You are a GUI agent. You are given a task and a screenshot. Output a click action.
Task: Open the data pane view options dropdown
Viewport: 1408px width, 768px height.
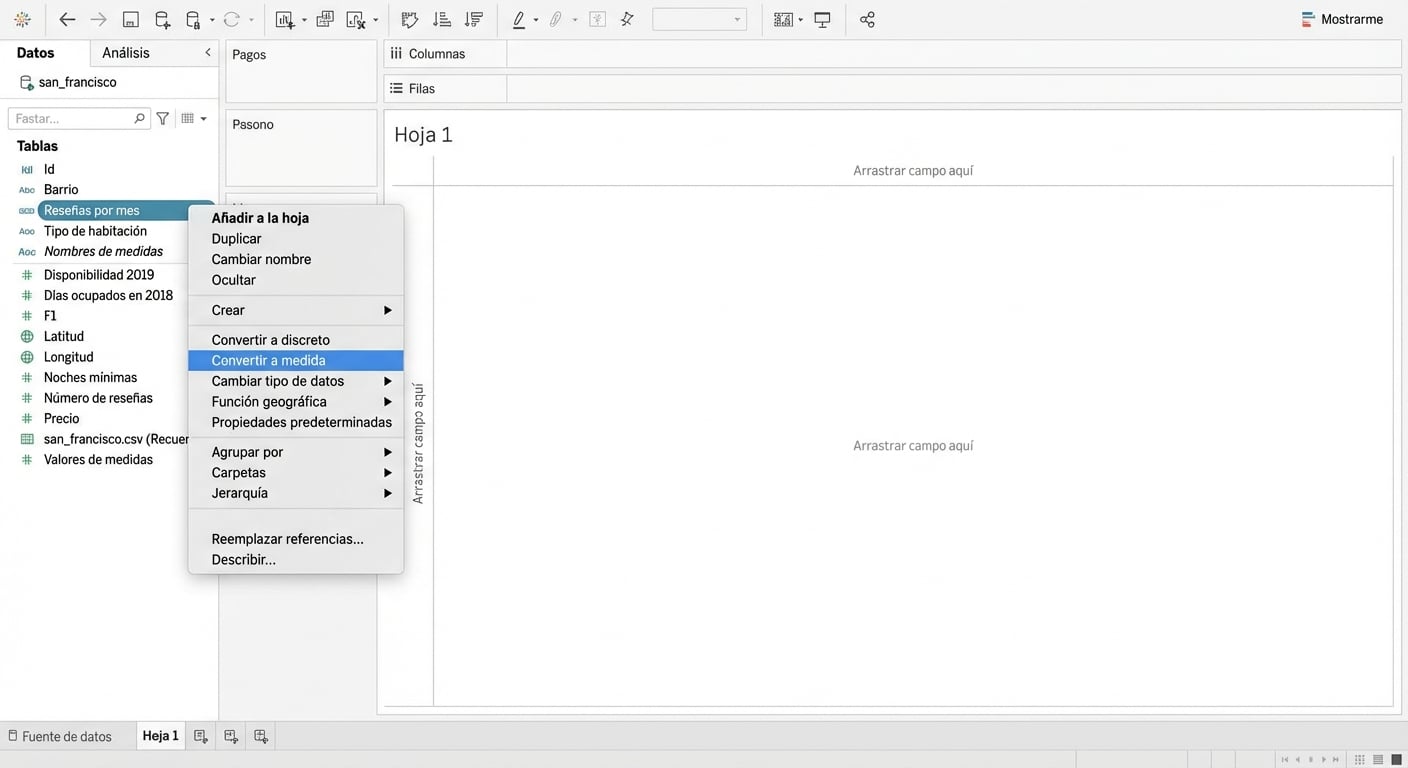[x=194, y=118]
